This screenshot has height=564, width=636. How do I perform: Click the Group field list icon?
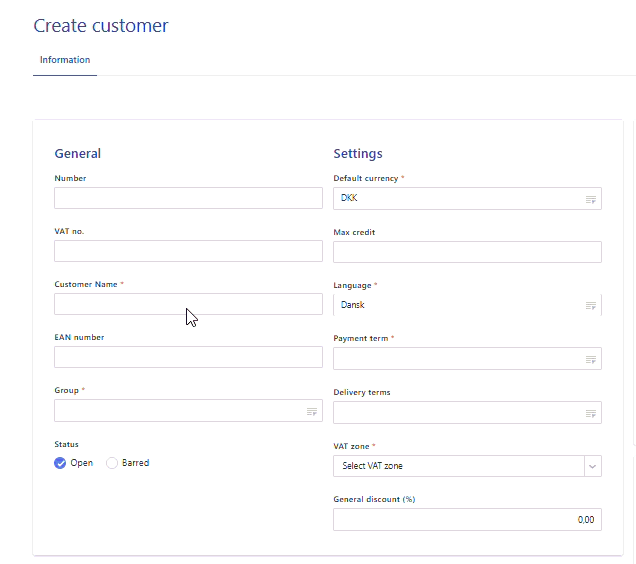312,411
